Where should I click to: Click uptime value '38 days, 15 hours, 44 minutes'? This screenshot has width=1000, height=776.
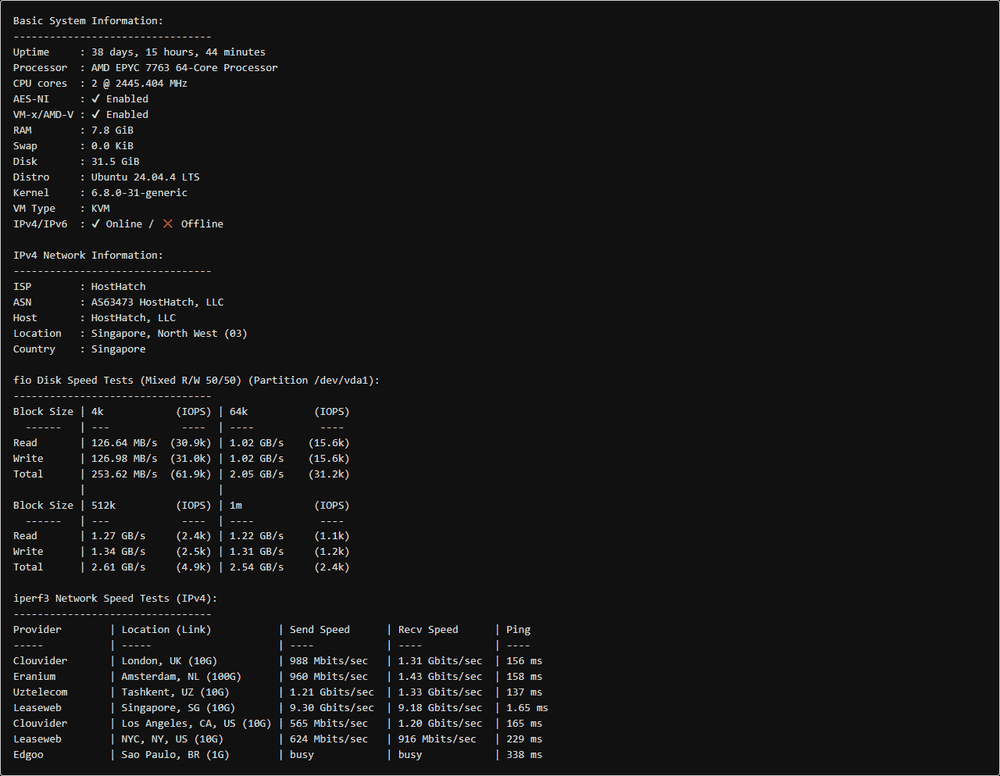[178, 52]
